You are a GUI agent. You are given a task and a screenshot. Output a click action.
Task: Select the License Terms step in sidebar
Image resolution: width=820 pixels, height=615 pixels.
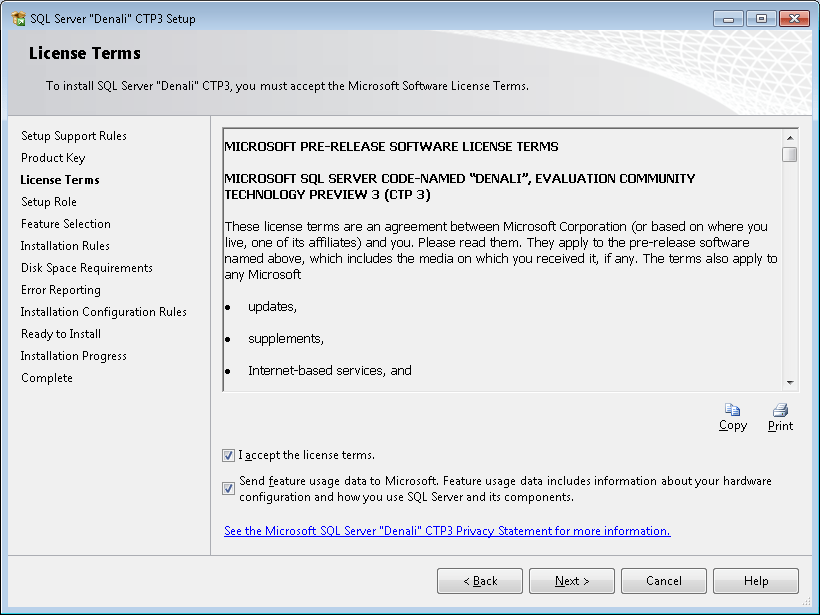60,180
